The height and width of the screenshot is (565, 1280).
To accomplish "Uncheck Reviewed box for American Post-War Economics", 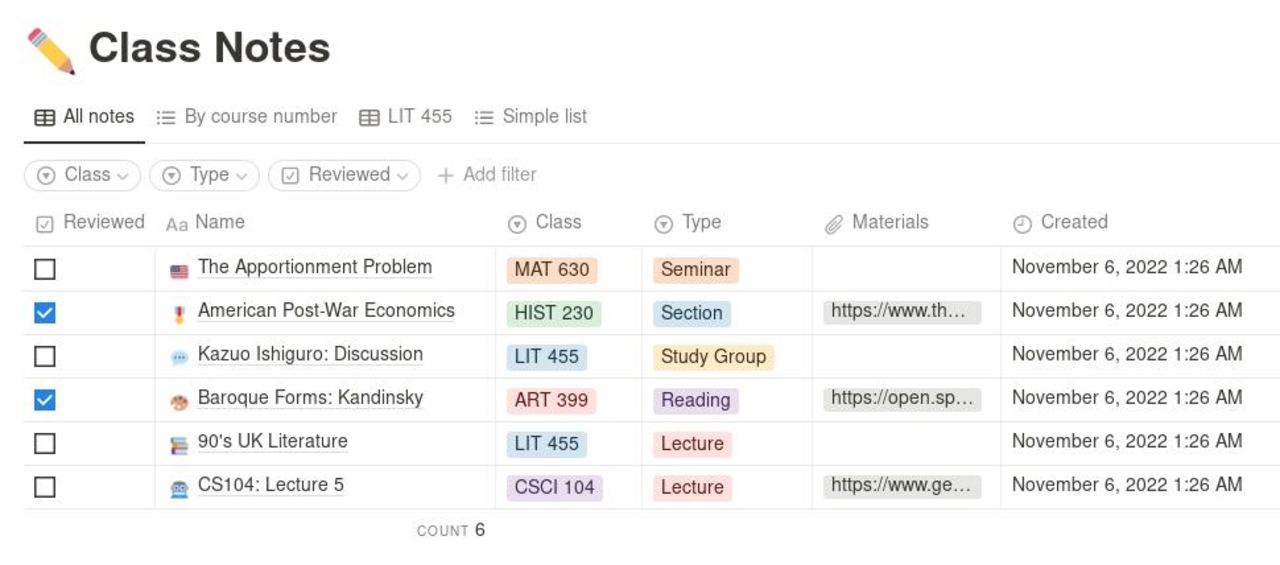I will [x=45, y=313].
